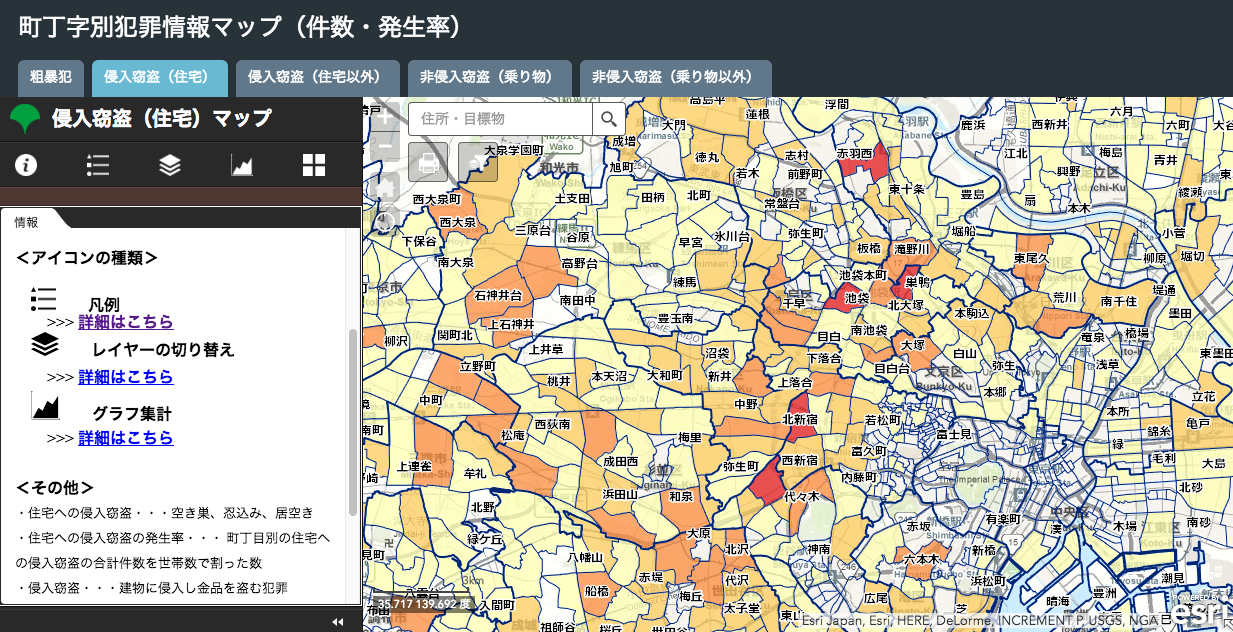The width and height of the screenshot is (1233, 632).
Task: Click the four-square grid icon
Action: (x=314, y=165)
